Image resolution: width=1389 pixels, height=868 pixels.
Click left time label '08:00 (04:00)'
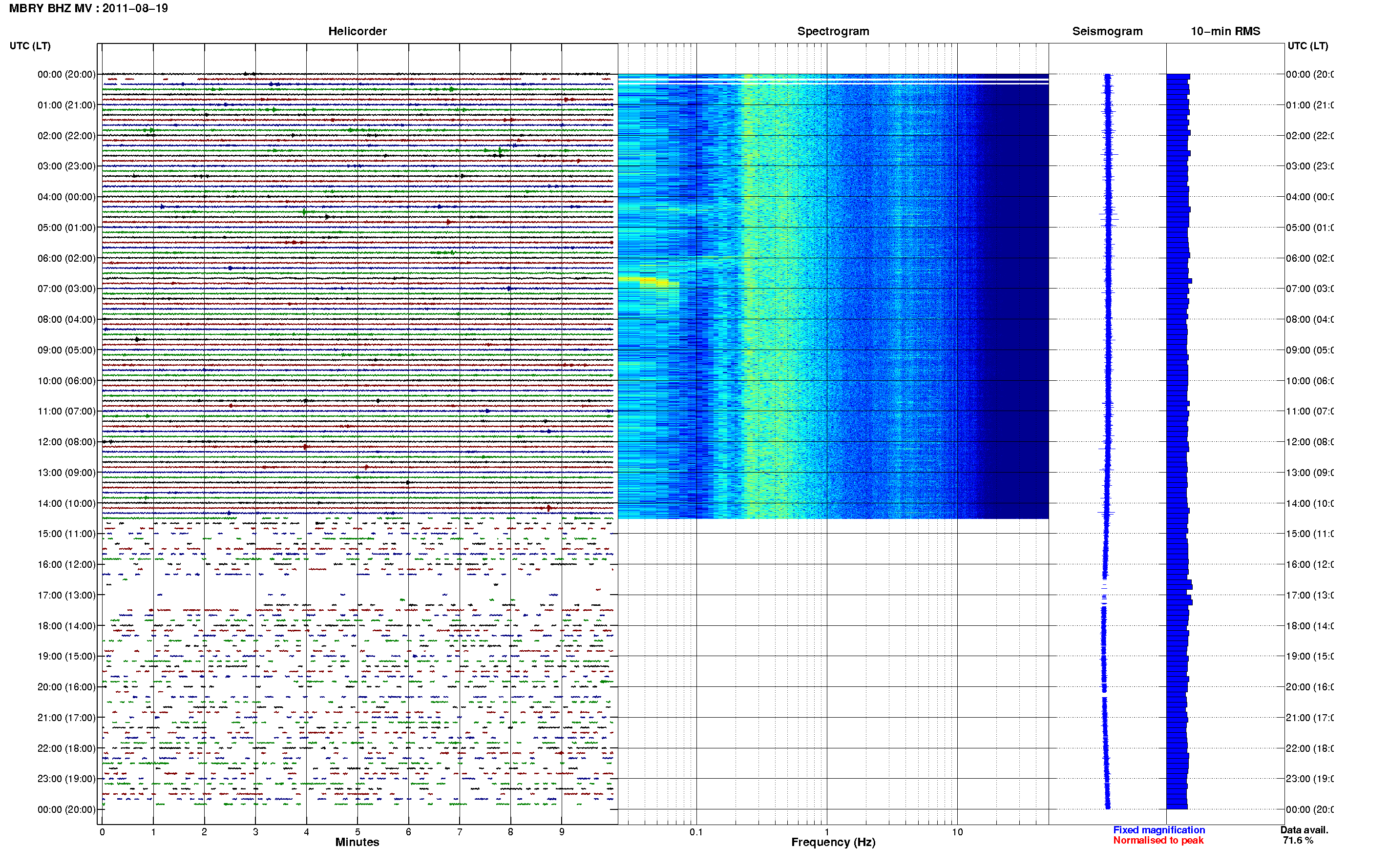[x=66, y=319]
